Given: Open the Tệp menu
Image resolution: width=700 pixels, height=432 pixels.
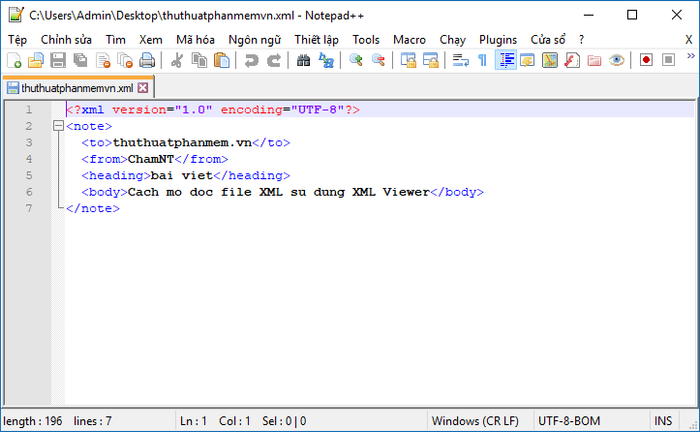Looking at the screenshot, I should coord(17,40).
